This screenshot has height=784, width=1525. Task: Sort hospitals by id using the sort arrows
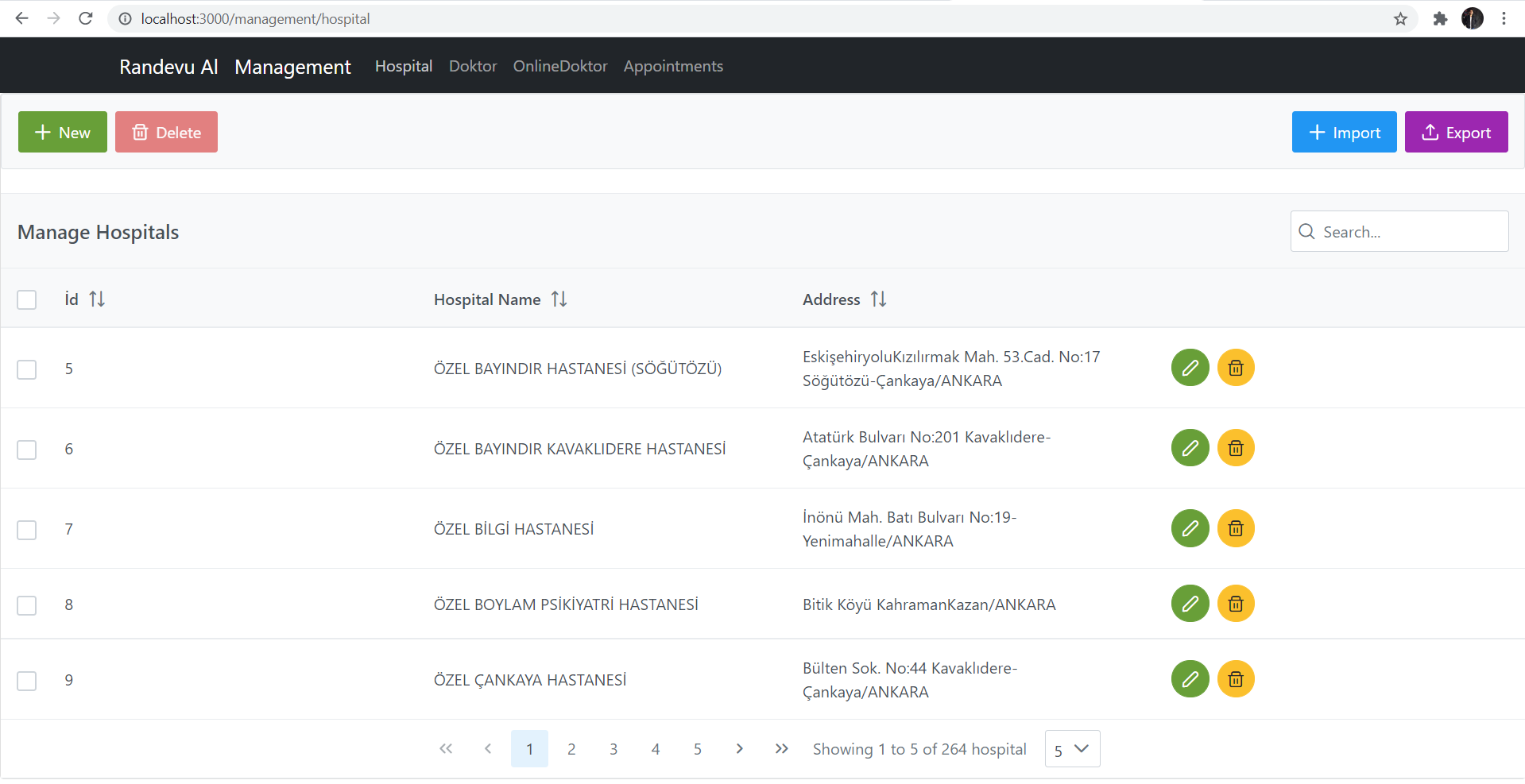[97, 299]
